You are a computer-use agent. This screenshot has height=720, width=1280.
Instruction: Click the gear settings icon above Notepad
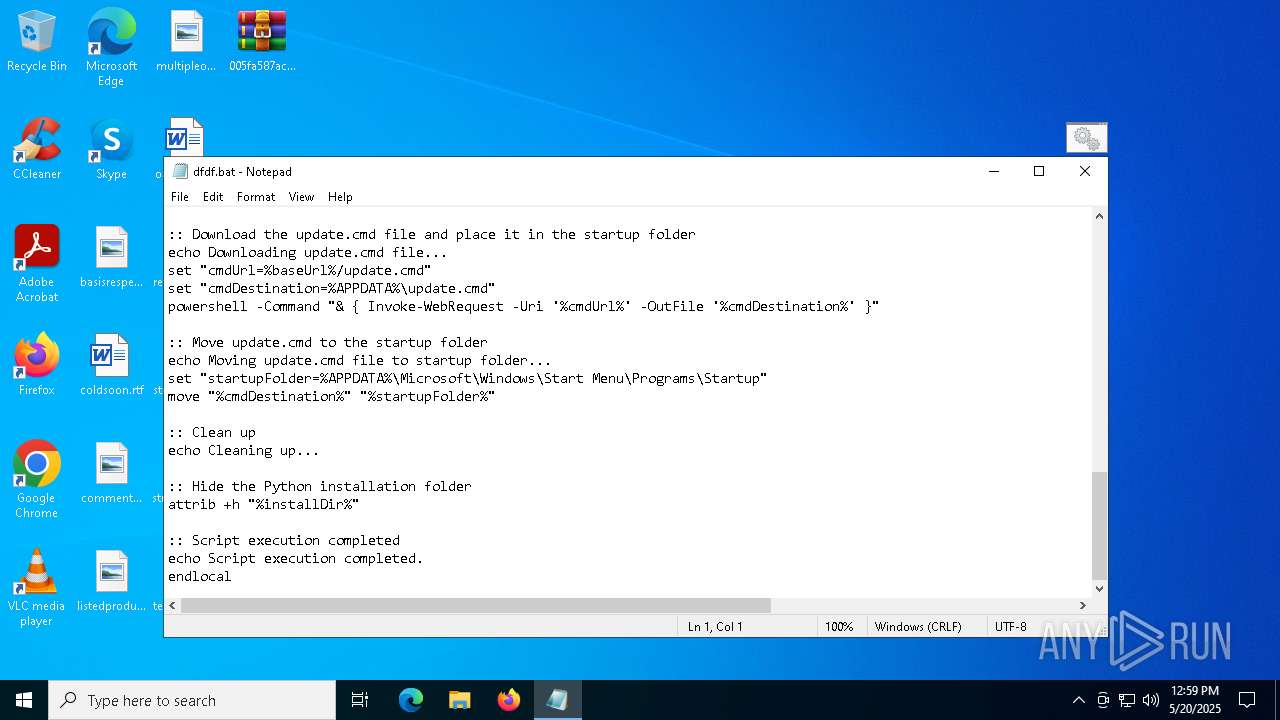point(1086,138)
